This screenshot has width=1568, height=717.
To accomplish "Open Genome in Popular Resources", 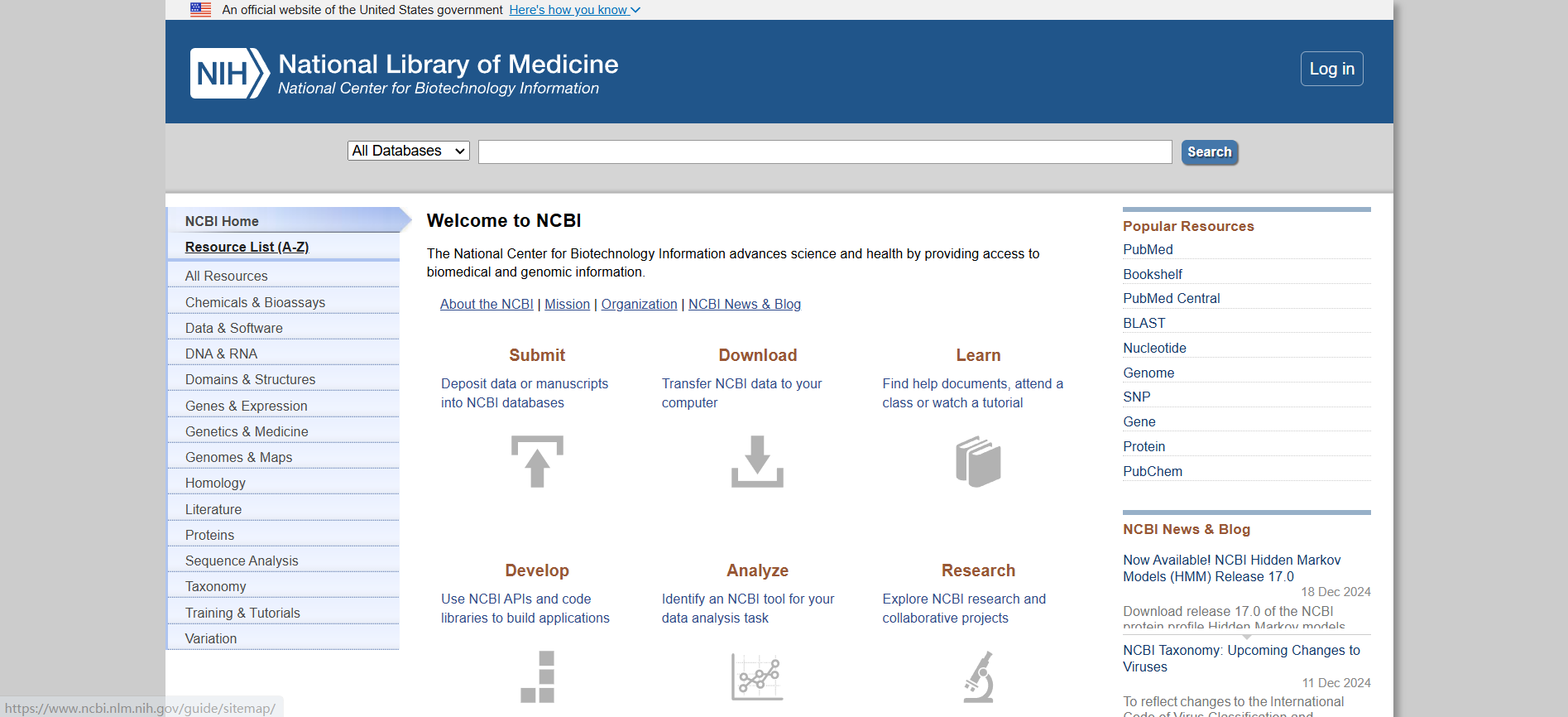I will 1148,373.
